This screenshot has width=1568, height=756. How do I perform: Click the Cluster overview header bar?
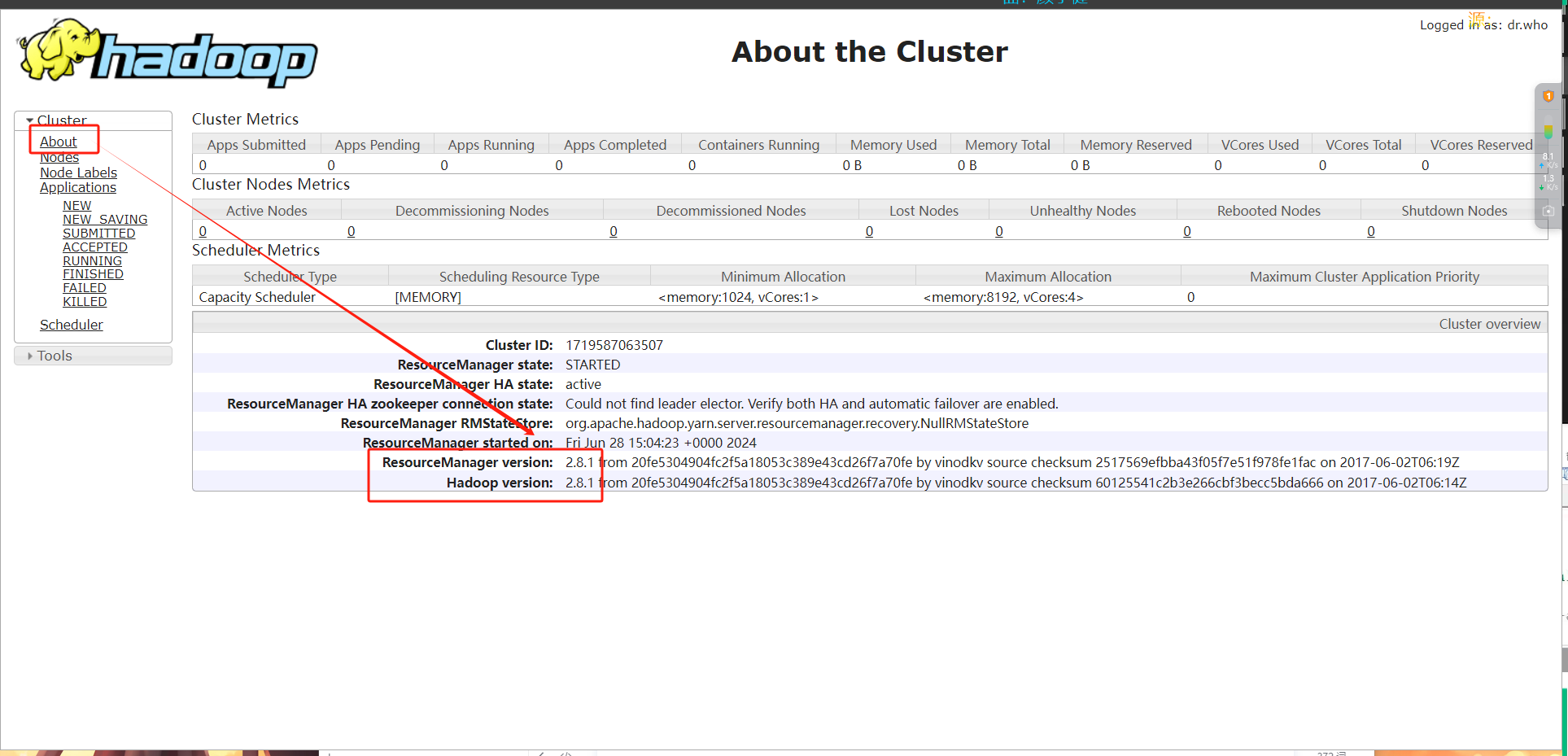[869, 324]
